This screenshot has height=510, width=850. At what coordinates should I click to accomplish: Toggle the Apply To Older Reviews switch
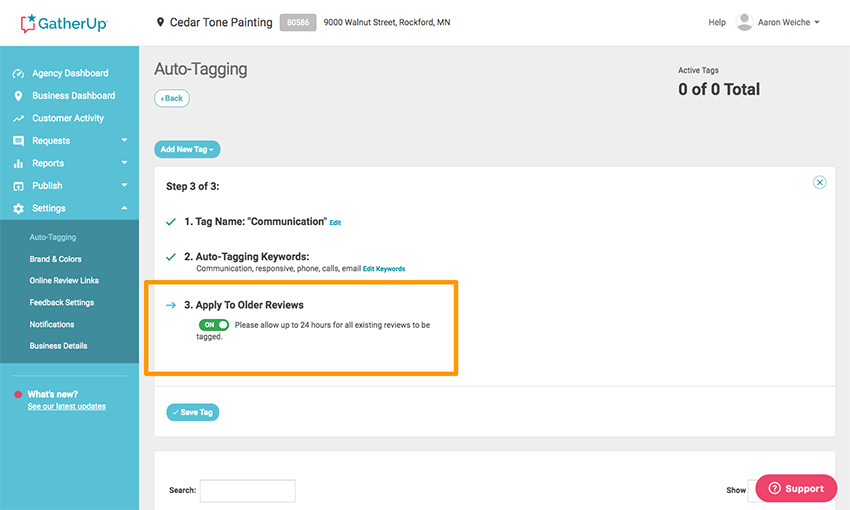[214, 325]
